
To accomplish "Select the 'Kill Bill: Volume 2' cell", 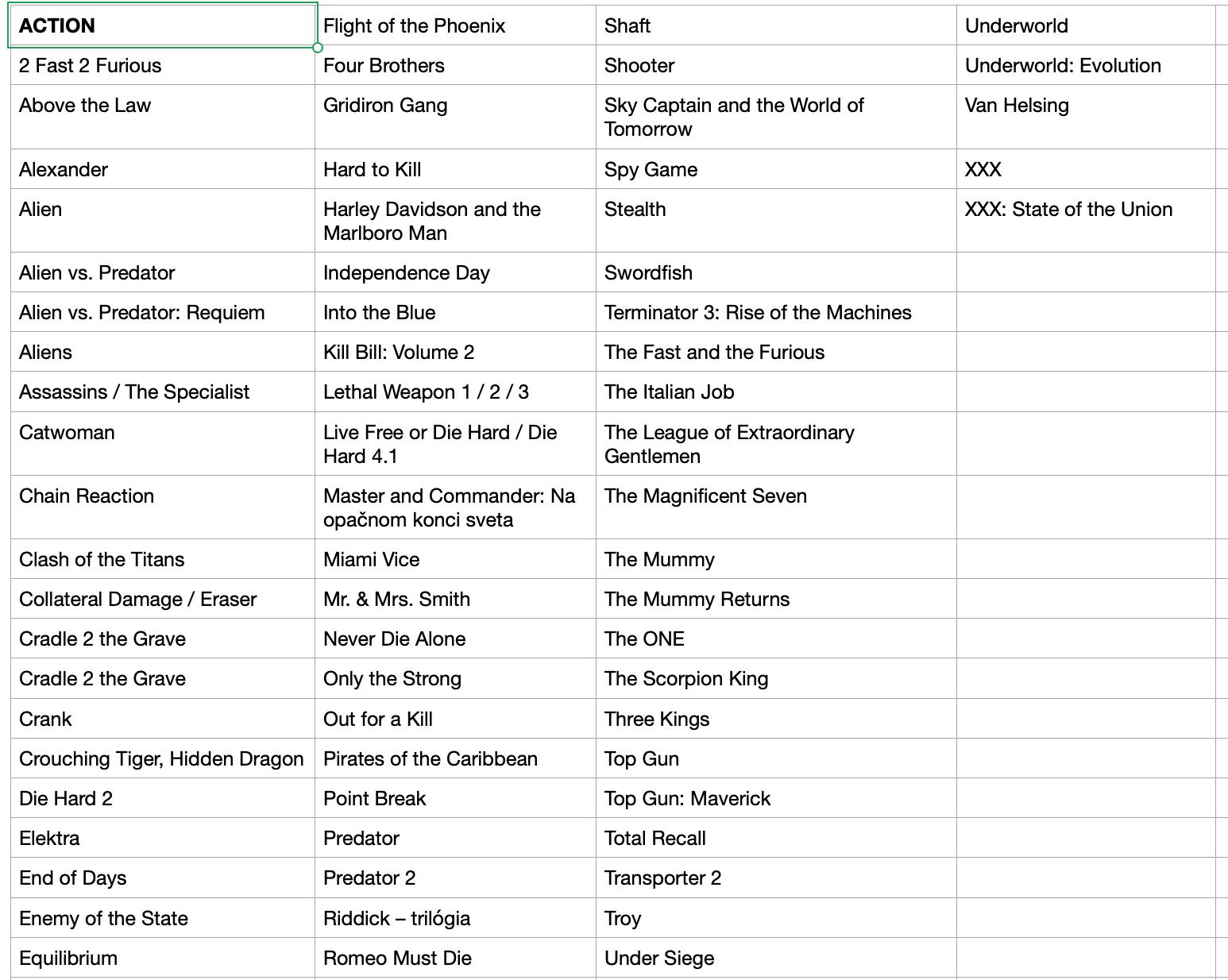I will (x=454, y=352).
